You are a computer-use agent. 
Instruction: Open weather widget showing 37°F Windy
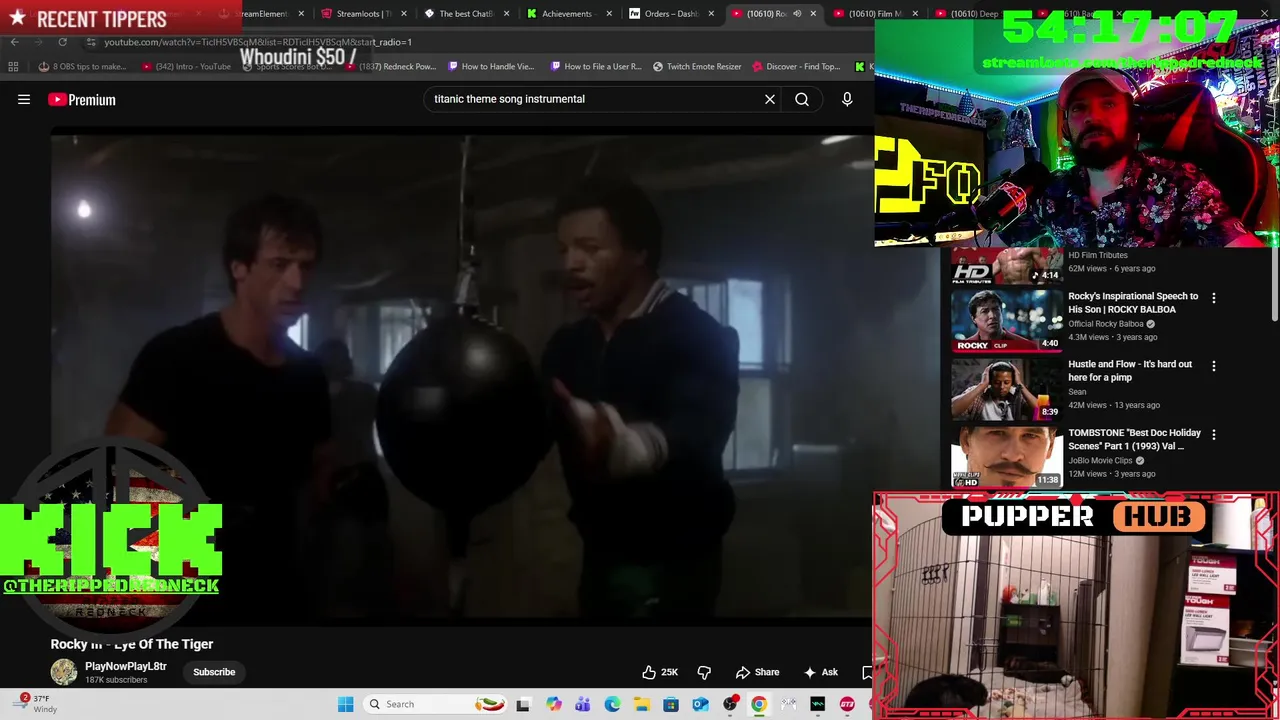coord(35,704)
